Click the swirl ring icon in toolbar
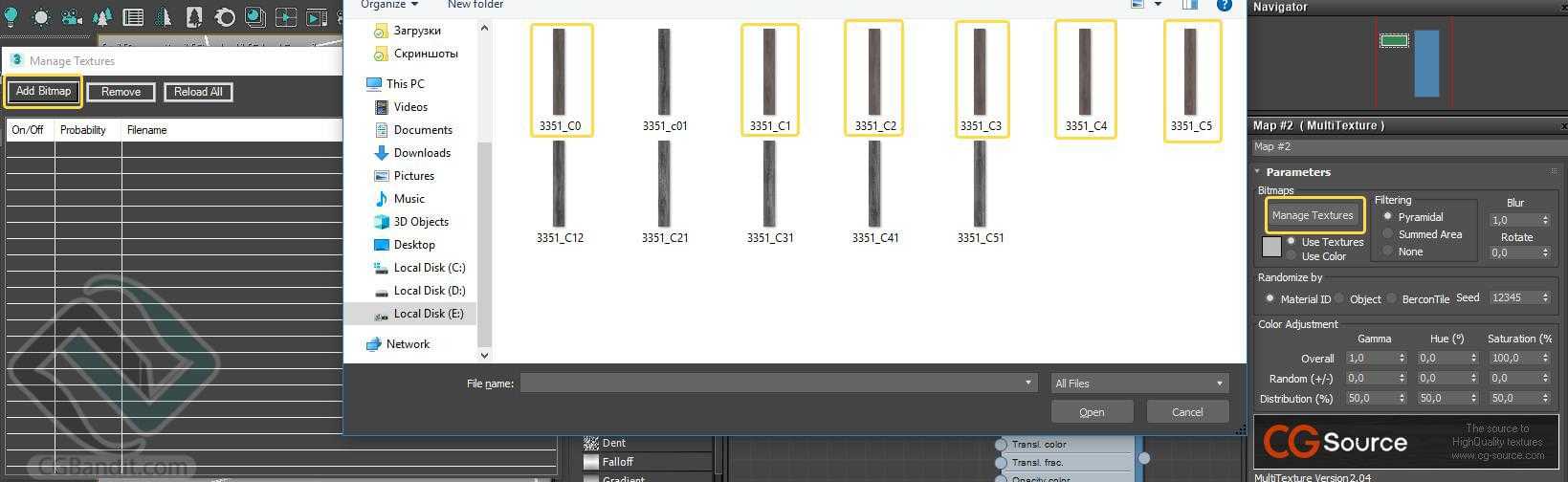This screenshot has width=1568, height=482. 225,17
